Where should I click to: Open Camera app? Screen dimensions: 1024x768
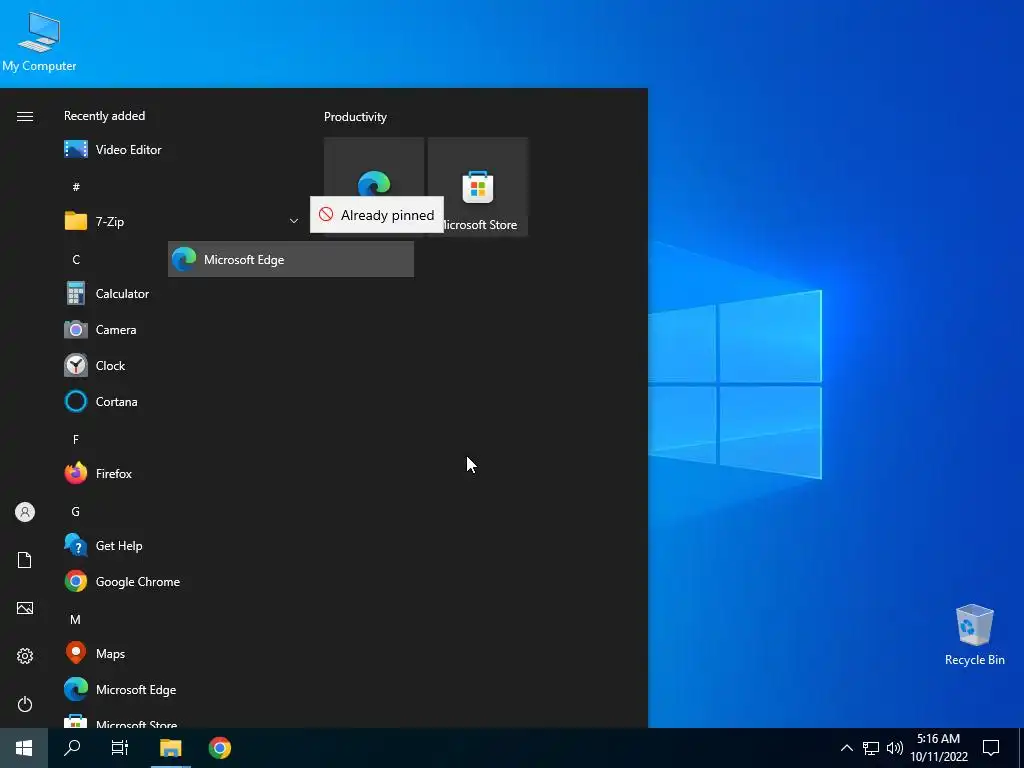click(x=182, y=330)
